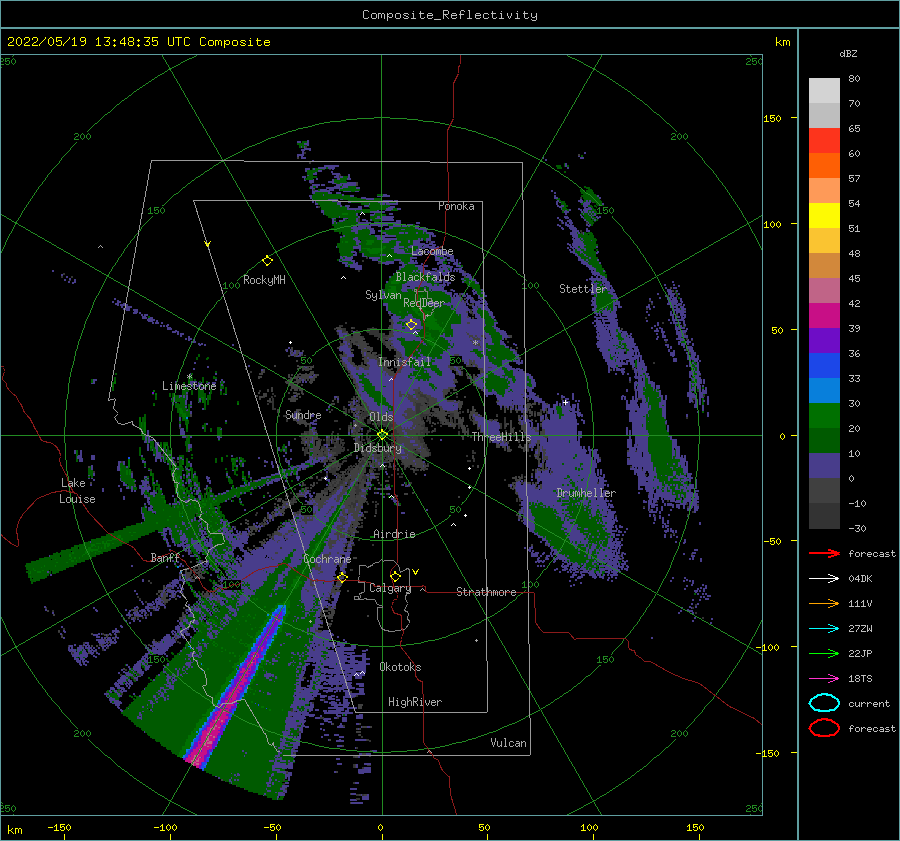900x841 pixels.
Task: Click the 'RedDeer' map label
Action: 424,303
